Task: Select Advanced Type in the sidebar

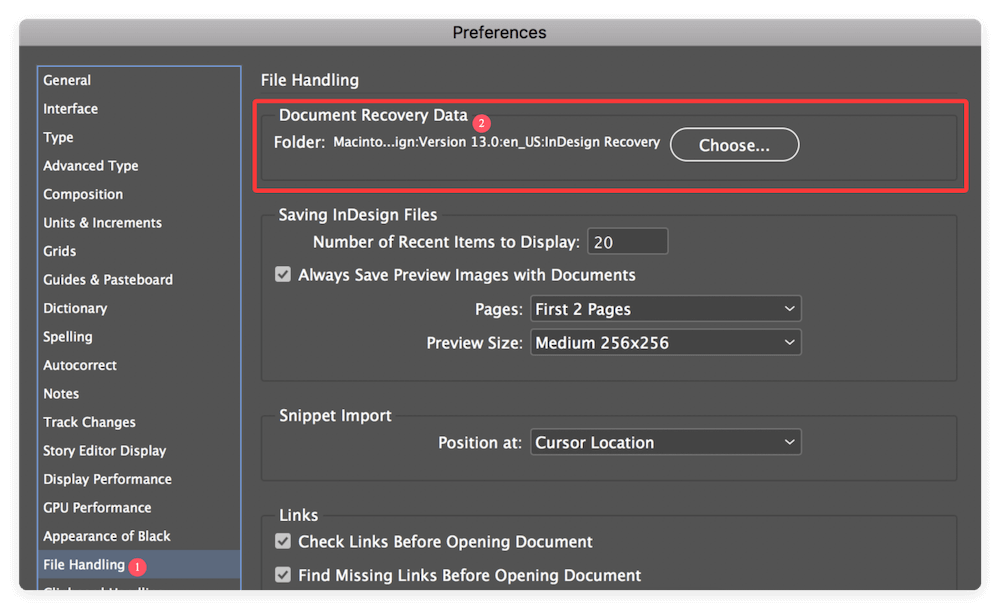Action: 90,165
